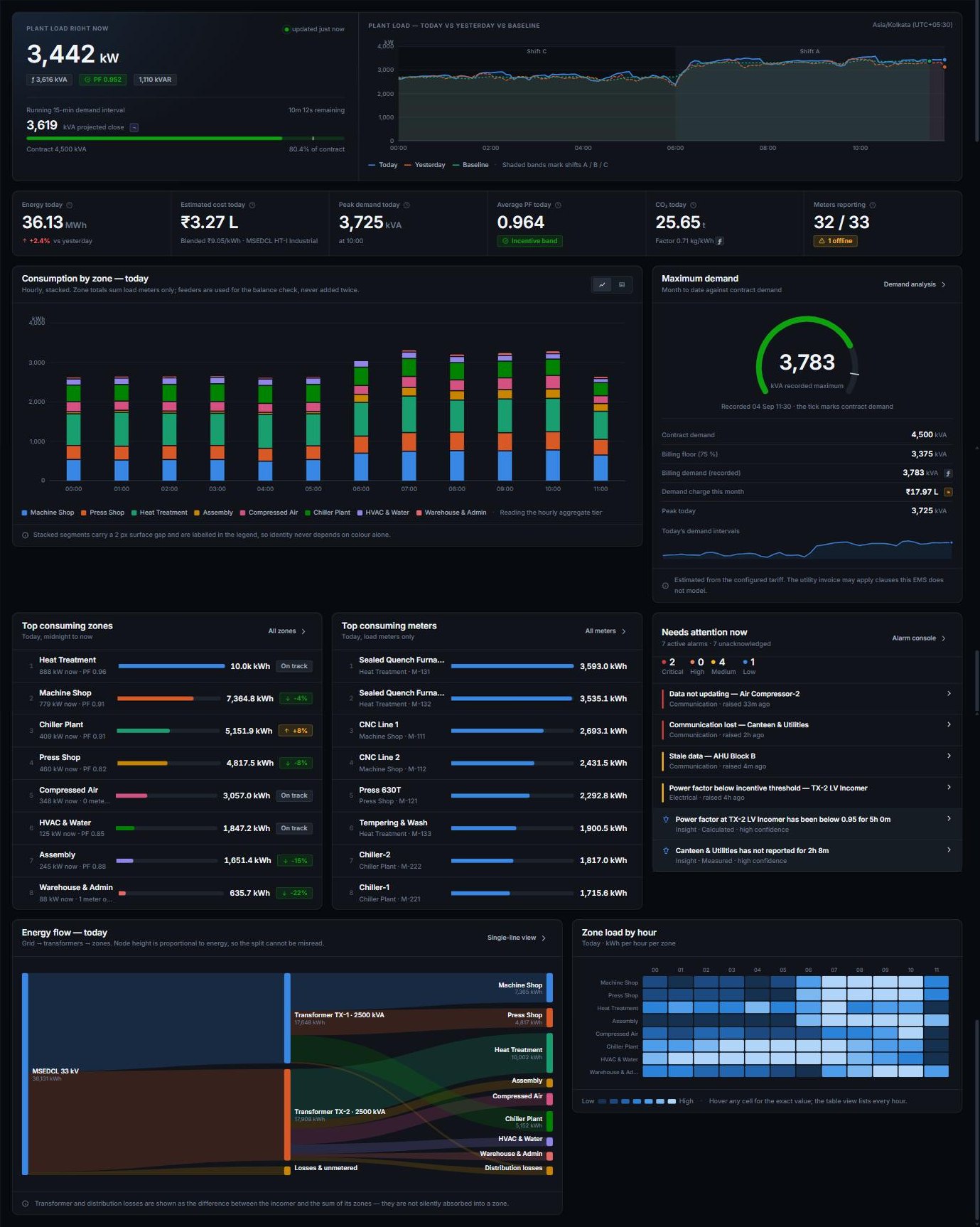This screenshot has height=1227, width=980.
Task: Expand the Canteen & Utilities 2h 8m insight chevron
Action: pyautogui.click(x=949, y=850)
